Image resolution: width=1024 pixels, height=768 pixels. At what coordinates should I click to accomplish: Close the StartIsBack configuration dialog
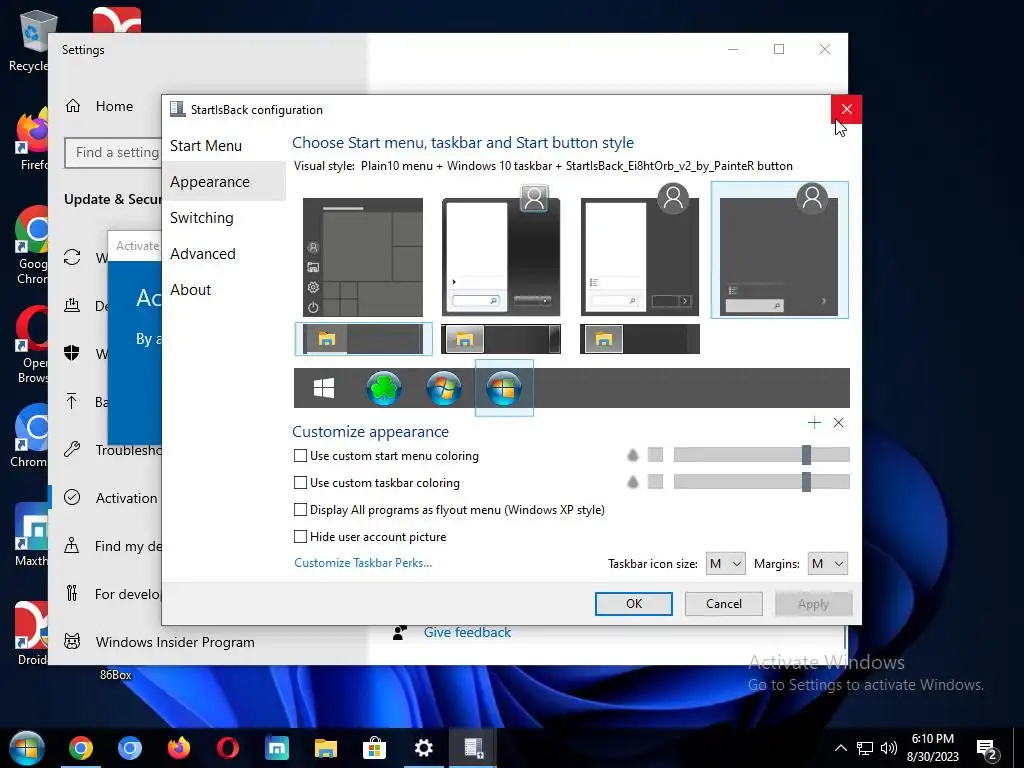click(846, 109)
